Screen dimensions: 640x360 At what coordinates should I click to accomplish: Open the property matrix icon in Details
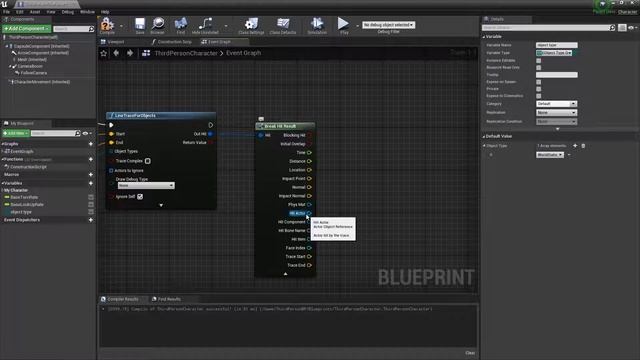tap(622, 28)
